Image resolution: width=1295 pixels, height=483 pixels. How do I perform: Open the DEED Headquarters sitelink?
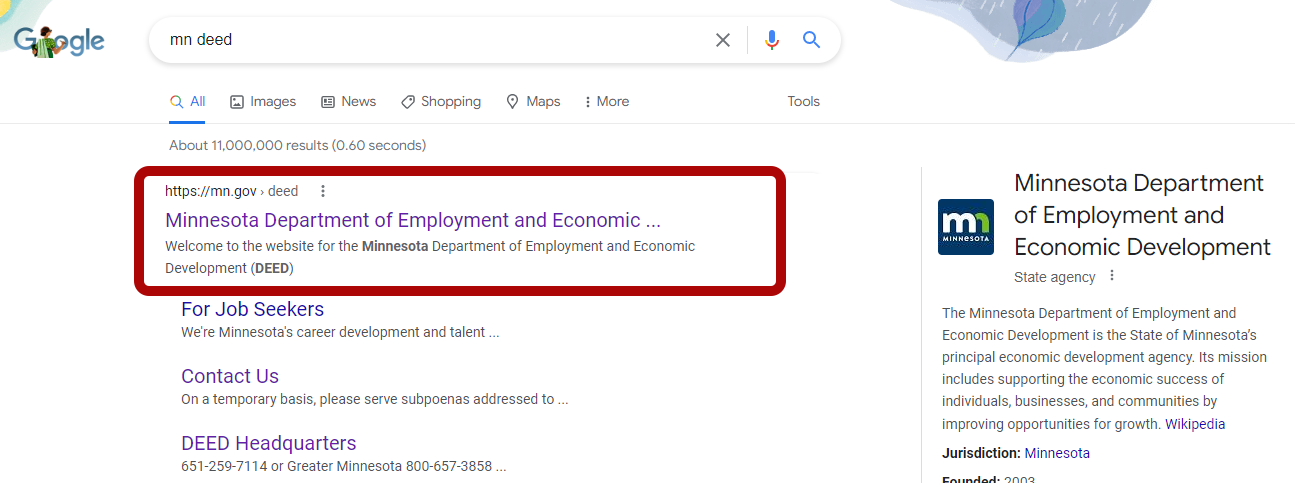pyautogui.click(x=268, y=443)
